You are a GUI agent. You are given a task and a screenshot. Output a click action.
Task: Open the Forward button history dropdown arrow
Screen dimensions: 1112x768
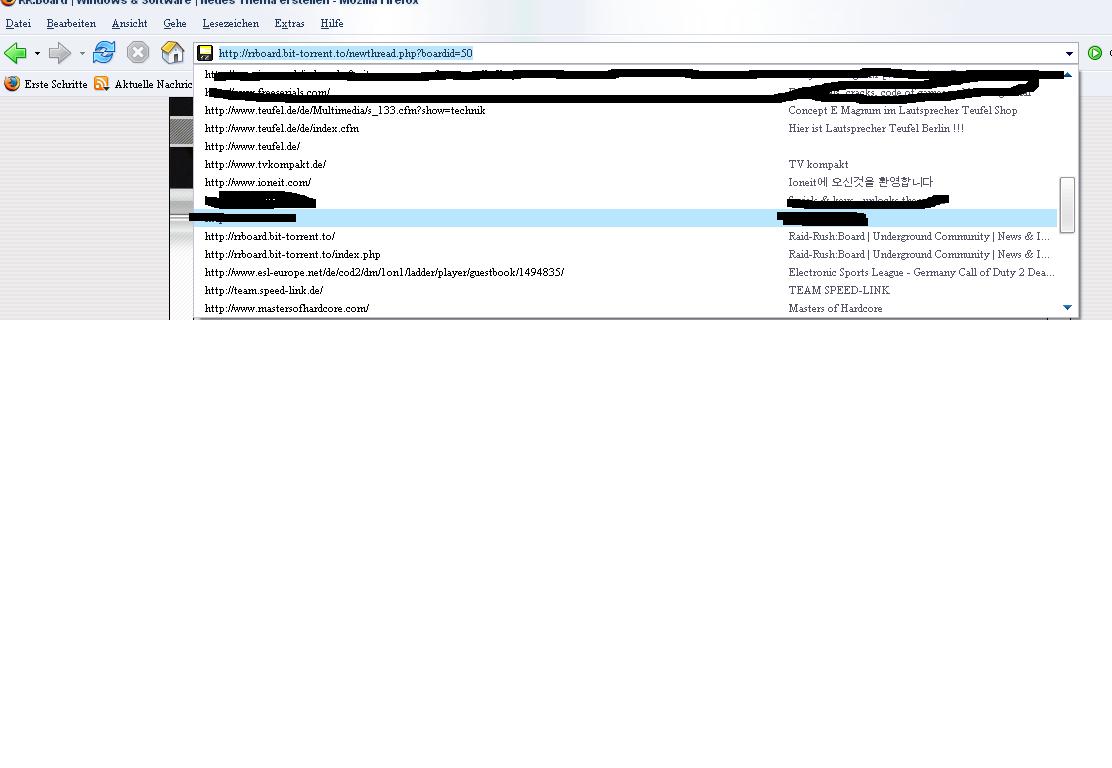click(x=82, y=53)
